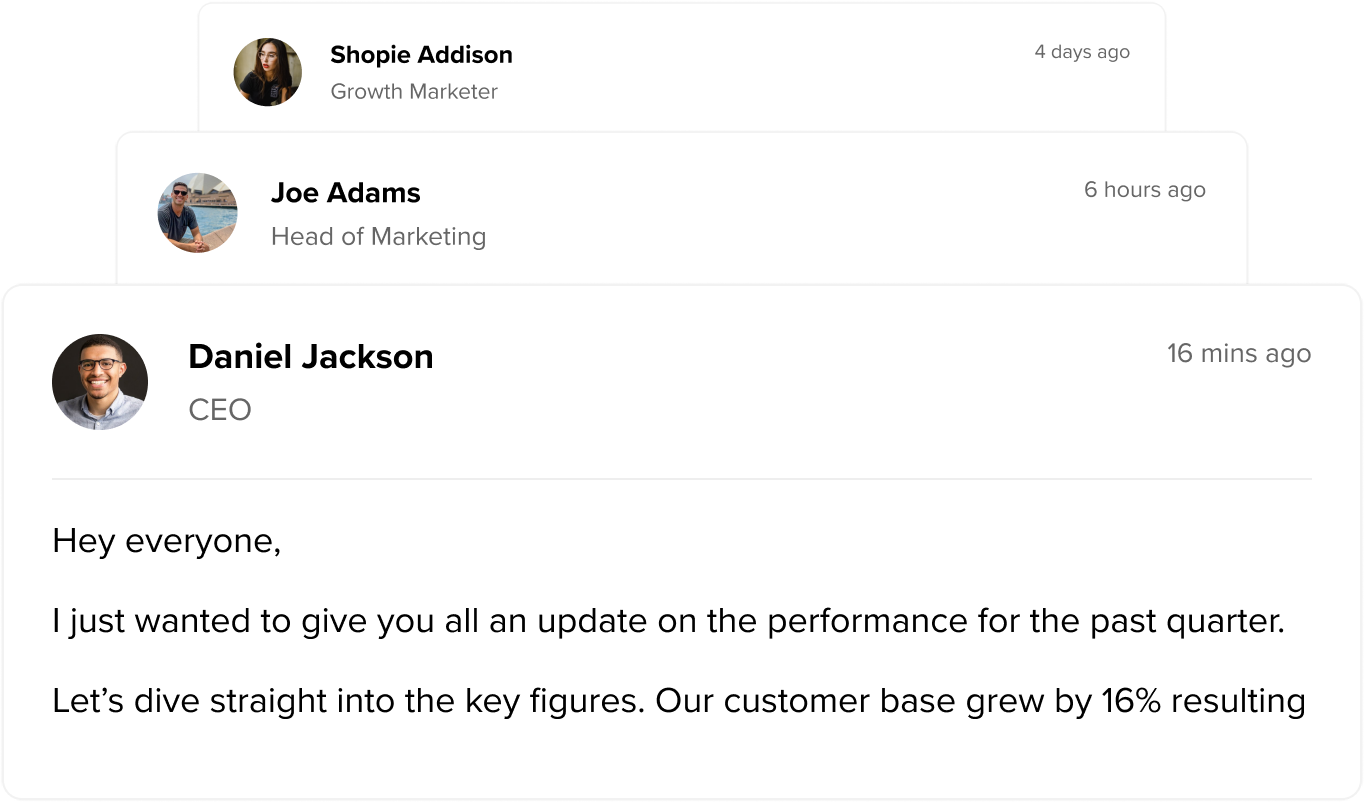Select the CEO job title label
Viewport: 1364px width, 802px height.
click(x=220, y=410)
